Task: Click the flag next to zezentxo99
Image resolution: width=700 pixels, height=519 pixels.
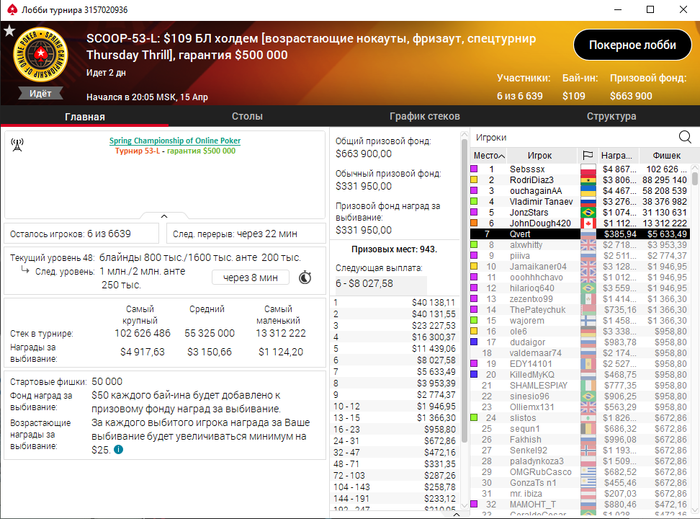Action: (588, 299)
